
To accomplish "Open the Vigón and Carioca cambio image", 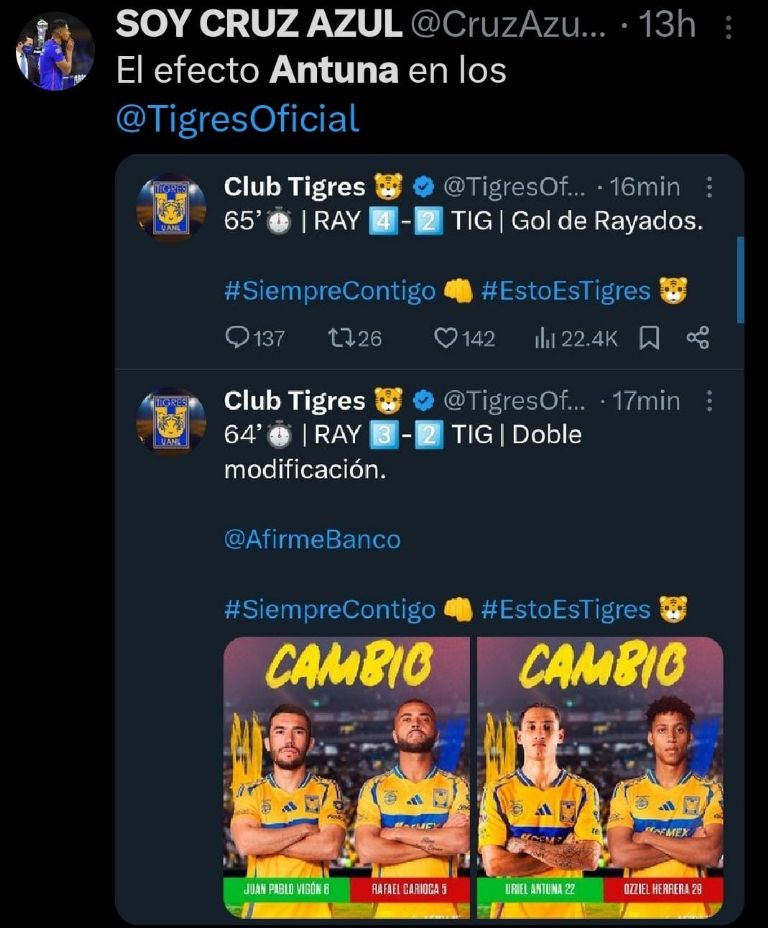I will click(346, 777).
